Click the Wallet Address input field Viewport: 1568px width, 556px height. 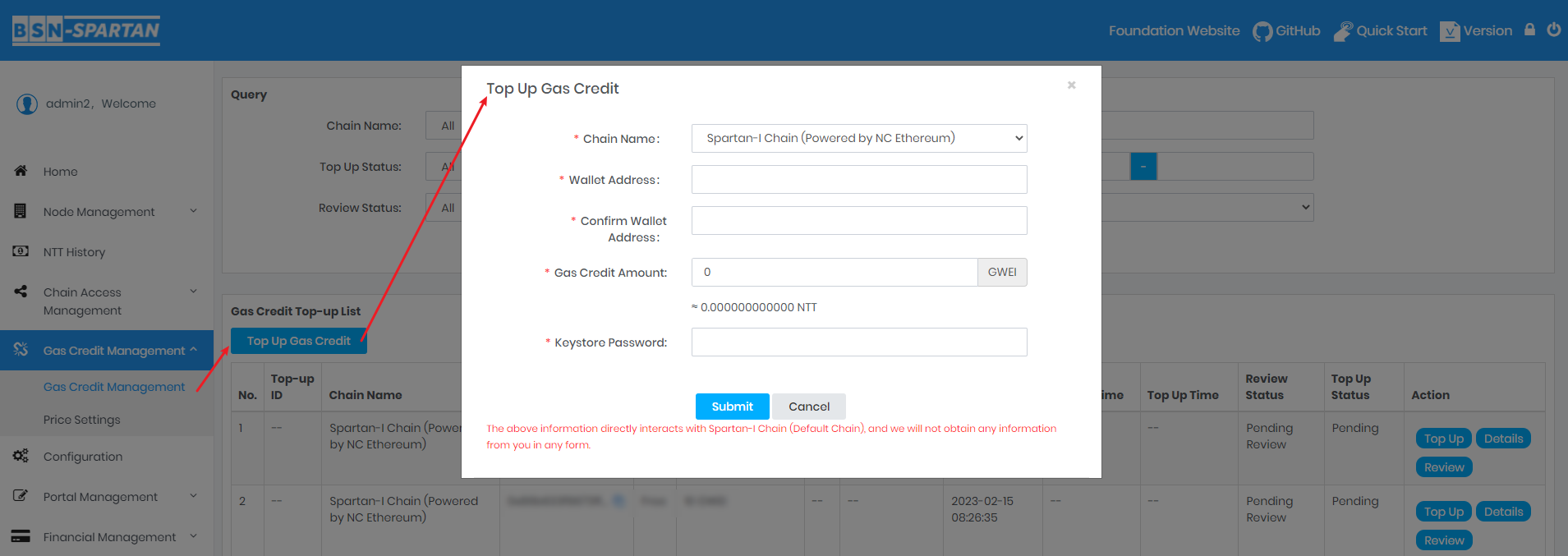pos(858,179)
